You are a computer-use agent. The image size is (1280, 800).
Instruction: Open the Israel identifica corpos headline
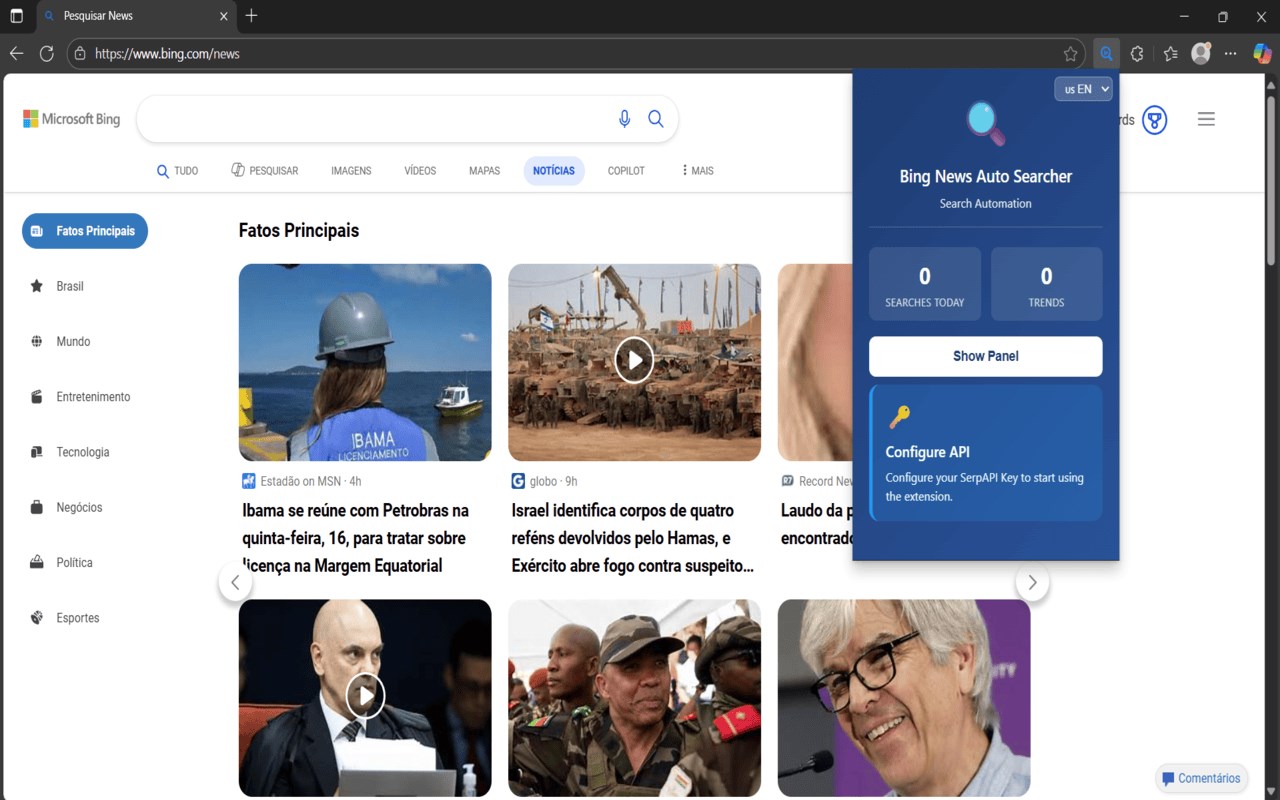point(632,538)
